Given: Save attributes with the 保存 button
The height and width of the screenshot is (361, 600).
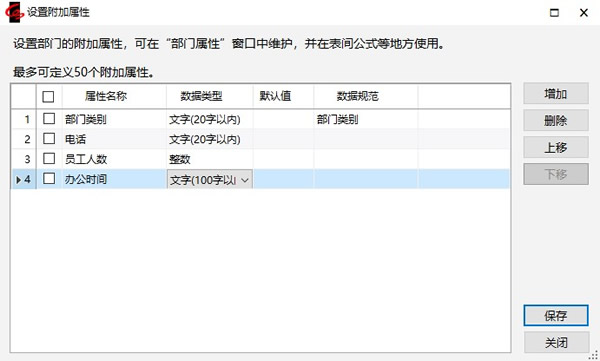Looking at the screenshot, I should [556, 316].
